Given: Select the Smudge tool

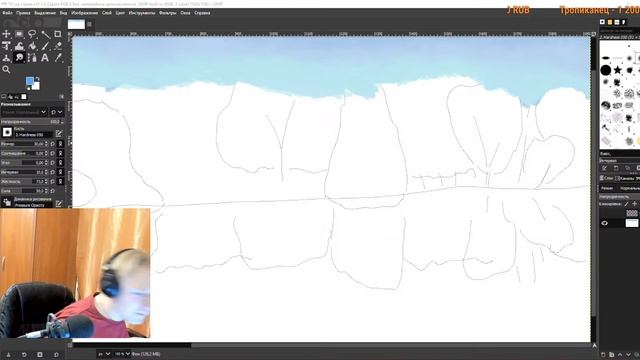Looking at the screenshot, I should (19, 58).
